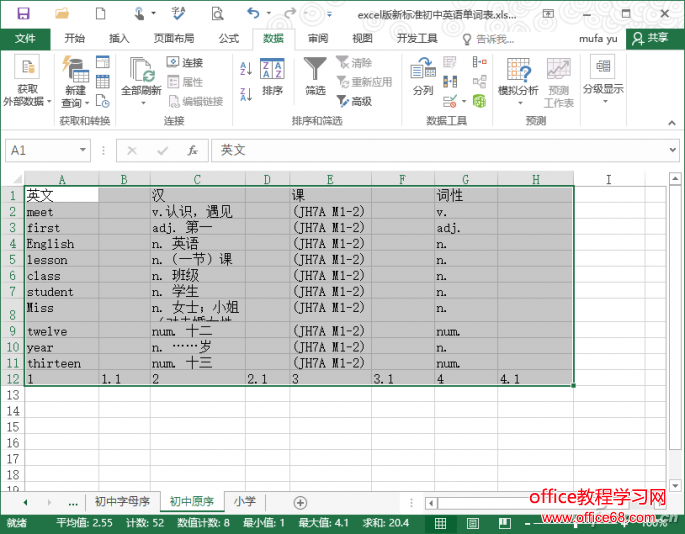Expand the undo history dropdown arrow
This screenshot has height=534, width=685.
pos(269,14)
